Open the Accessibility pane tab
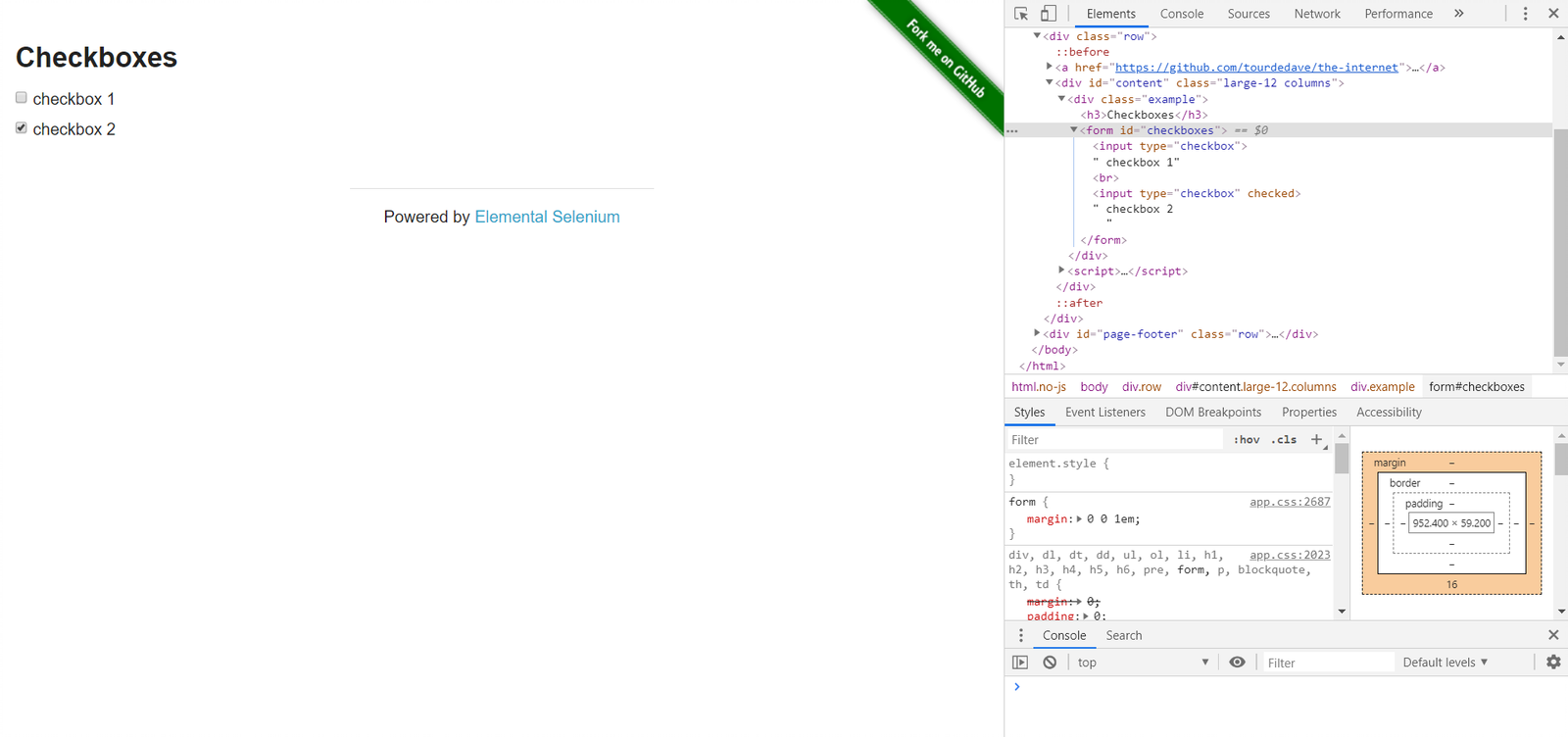 (1389, 413)
